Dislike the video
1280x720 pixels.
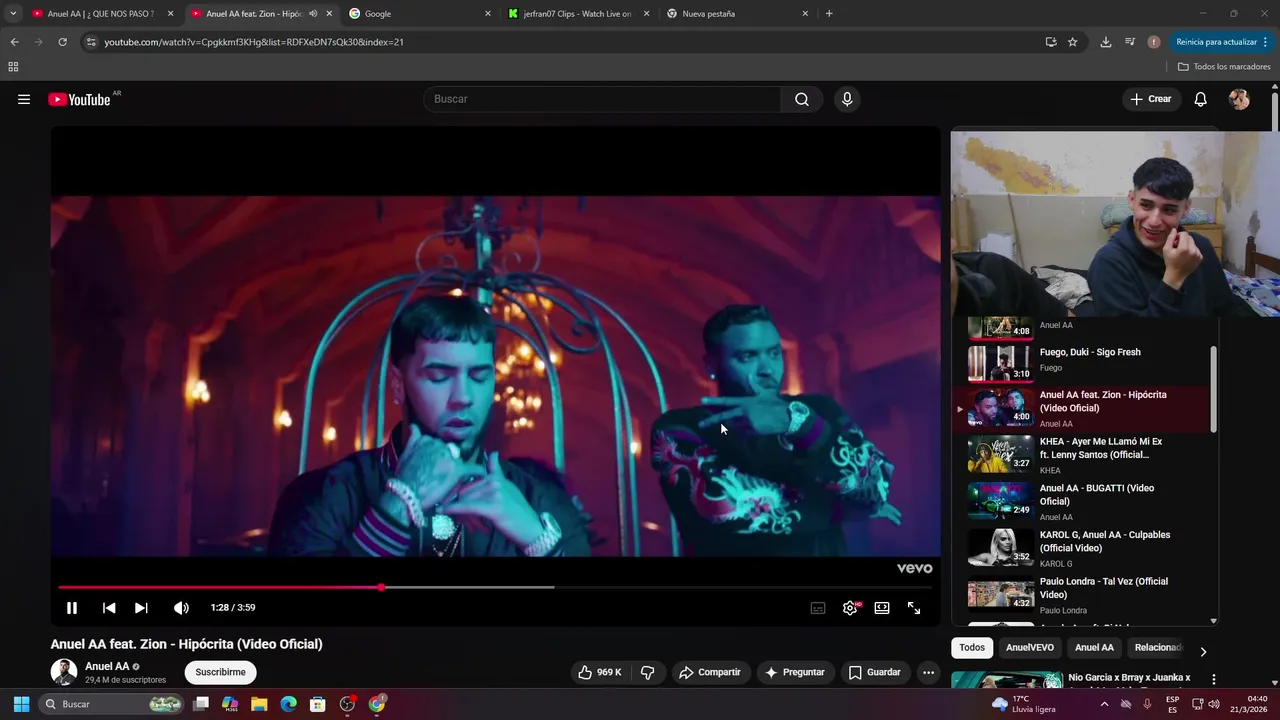[647, 672]
